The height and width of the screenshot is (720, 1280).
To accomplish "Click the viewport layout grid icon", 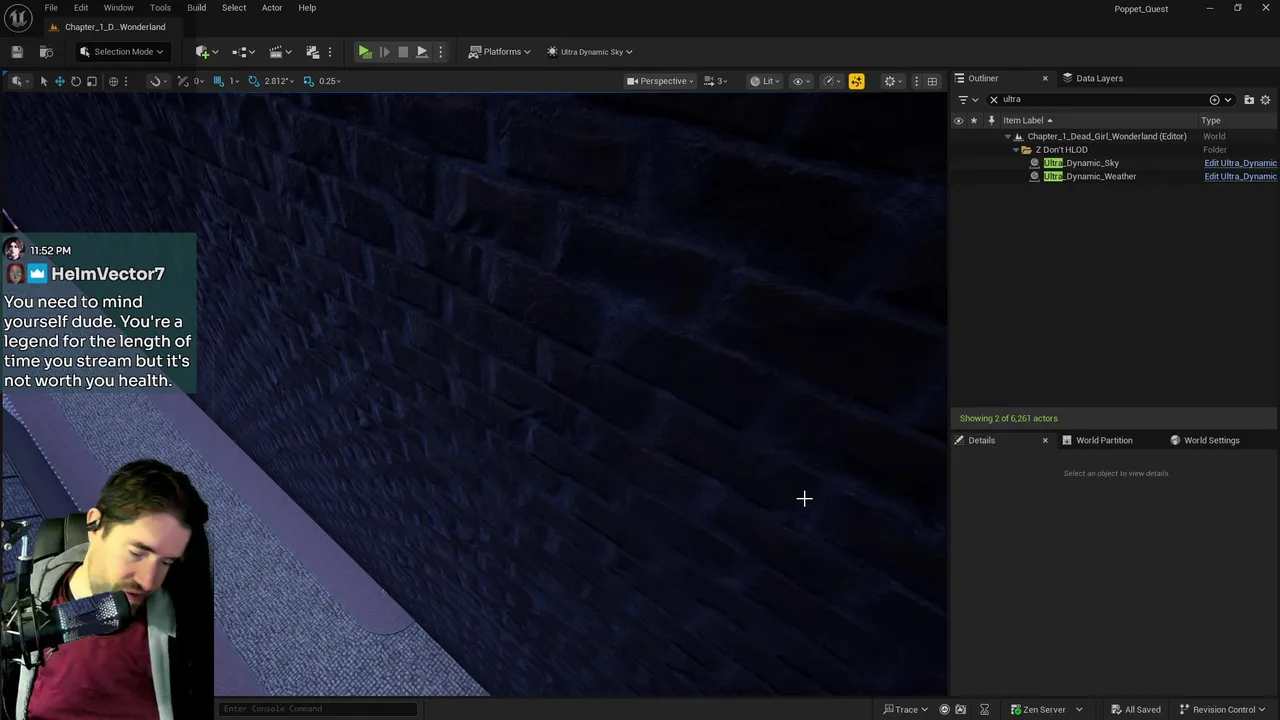I will click(932, 81).
